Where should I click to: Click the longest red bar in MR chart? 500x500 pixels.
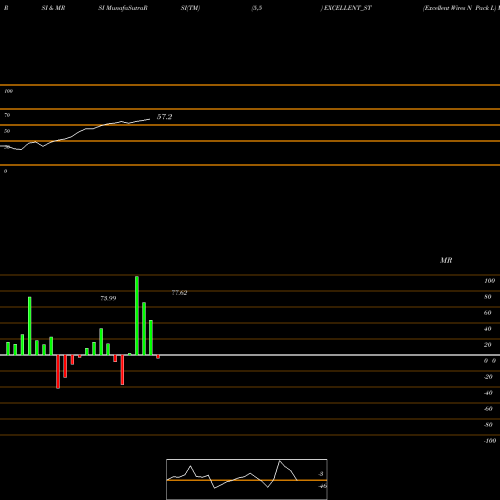click(x=58, y=372)
